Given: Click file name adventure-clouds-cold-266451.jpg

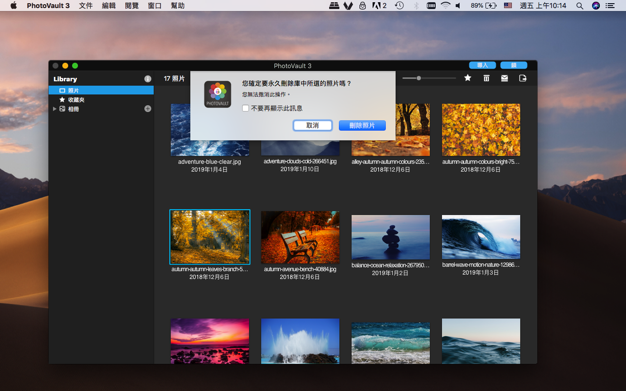Looking at the screenshot, I should point(300,161).
